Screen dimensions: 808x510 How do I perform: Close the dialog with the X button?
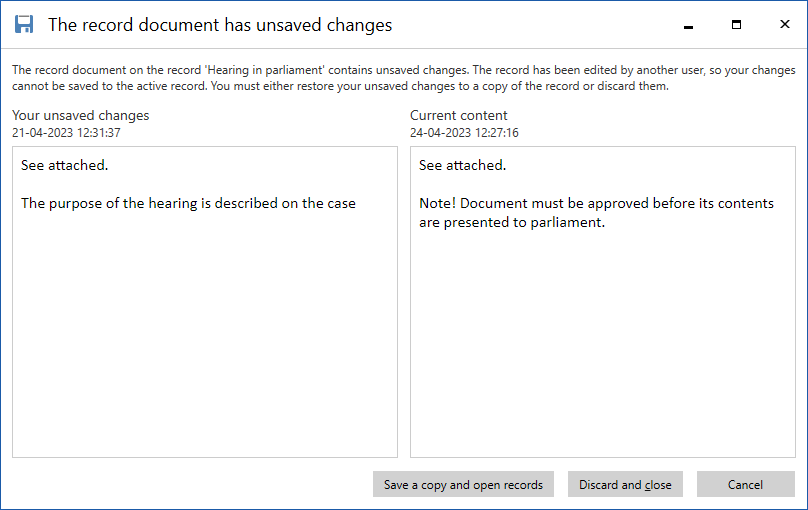coord(784,25)
